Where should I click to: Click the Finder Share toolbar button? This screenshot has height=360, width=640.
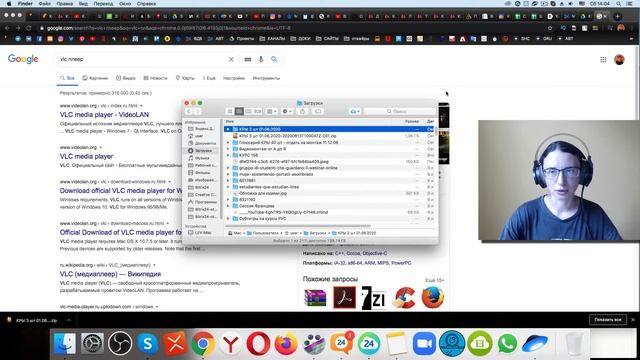(x=302, y=111)
